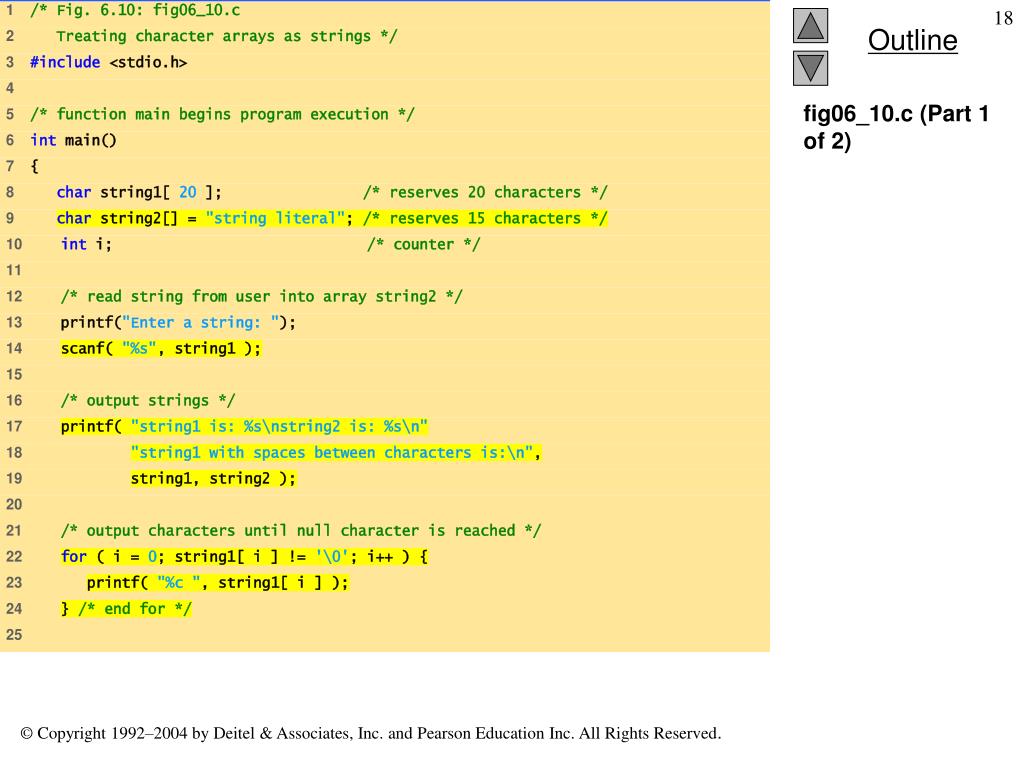
Task: Select the 'fig06_10.c (Part 1 of 2)' title
Action: coord(896,127)
